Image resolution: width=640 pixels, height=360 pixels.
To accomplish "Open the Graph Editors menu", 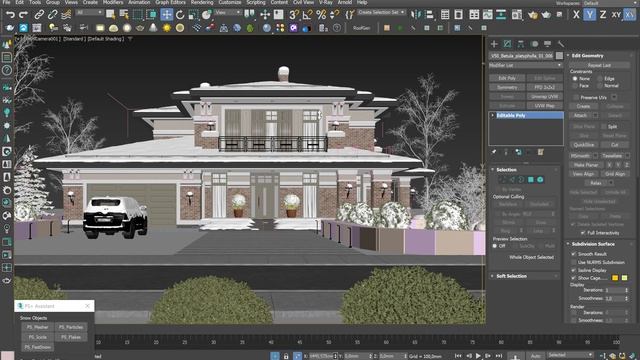I will click(x=170, y=2).
